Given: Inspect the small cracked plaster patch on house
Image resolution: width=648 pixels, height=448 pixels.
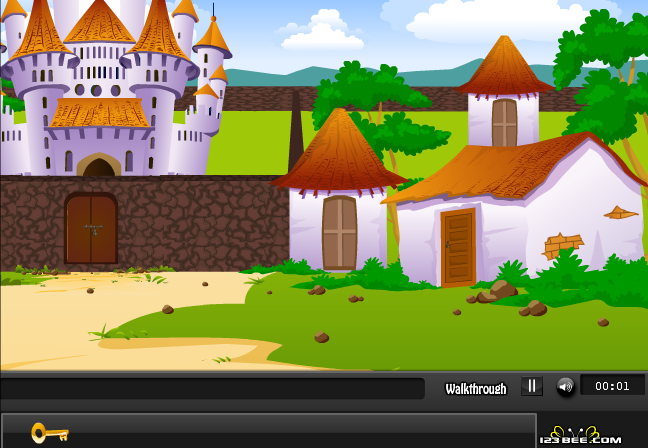Looking at the screenshot, I should (621, 212).
